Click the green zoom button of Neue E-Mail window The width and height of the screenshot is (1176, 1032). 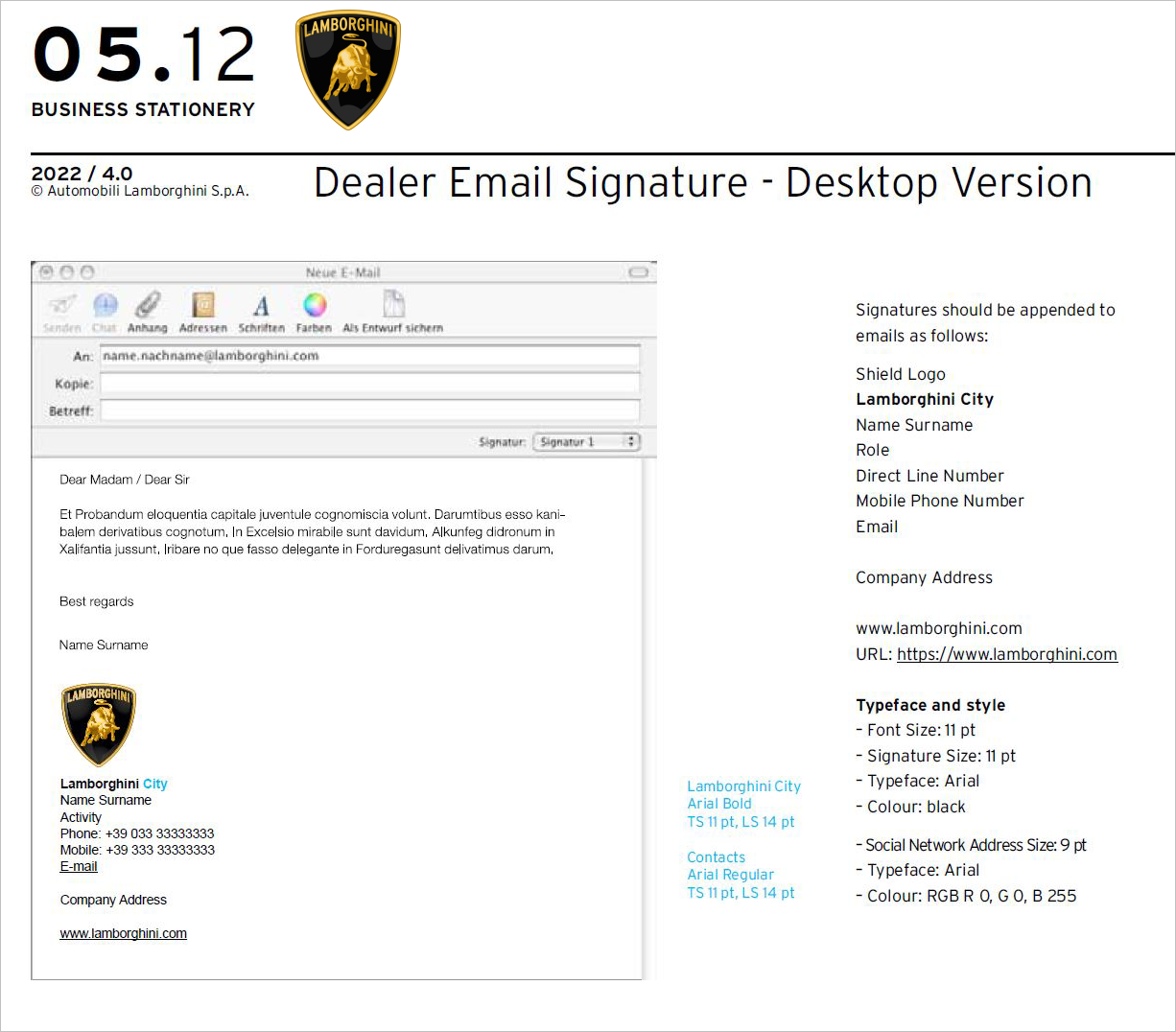point(86,271)
